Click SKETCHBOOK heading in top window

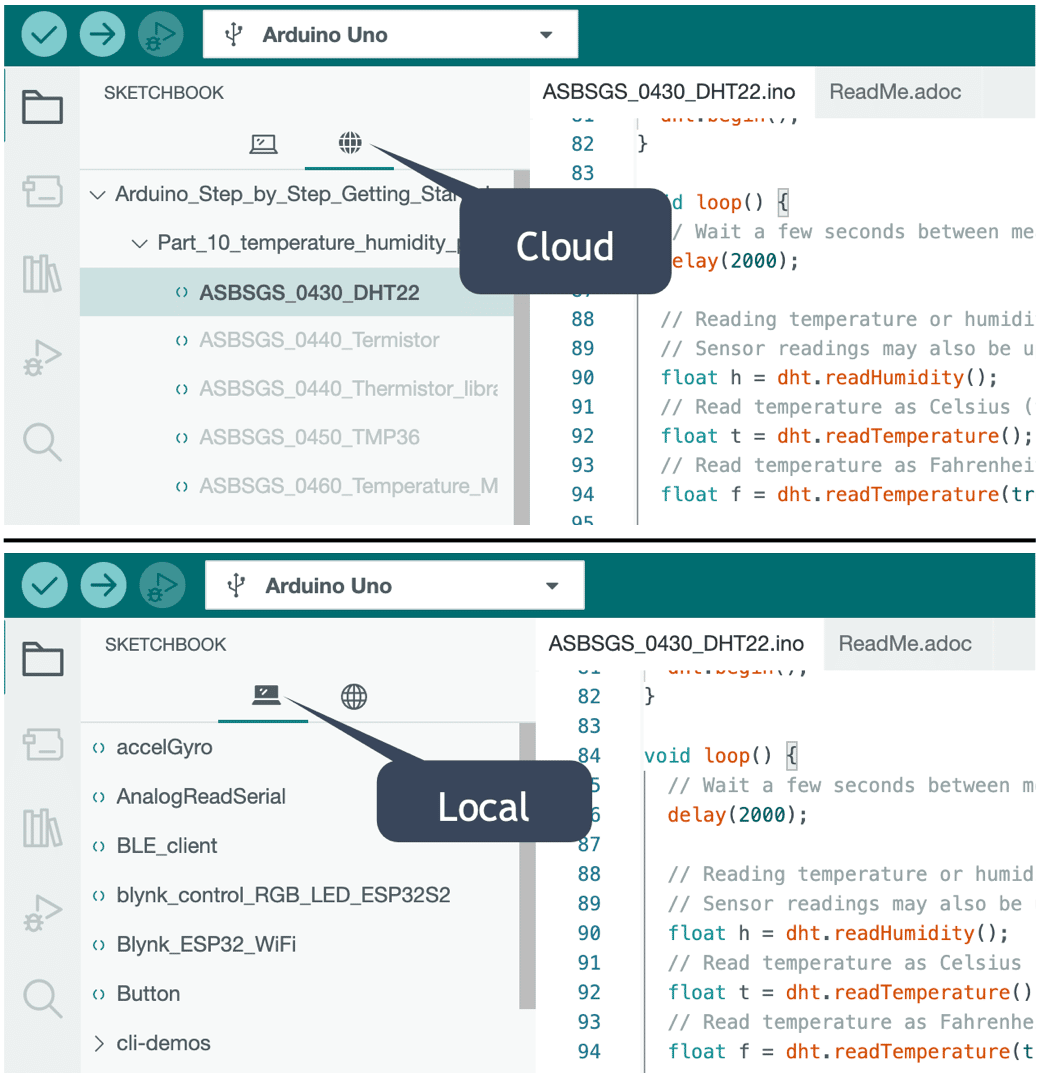click(x=164, y=93)
